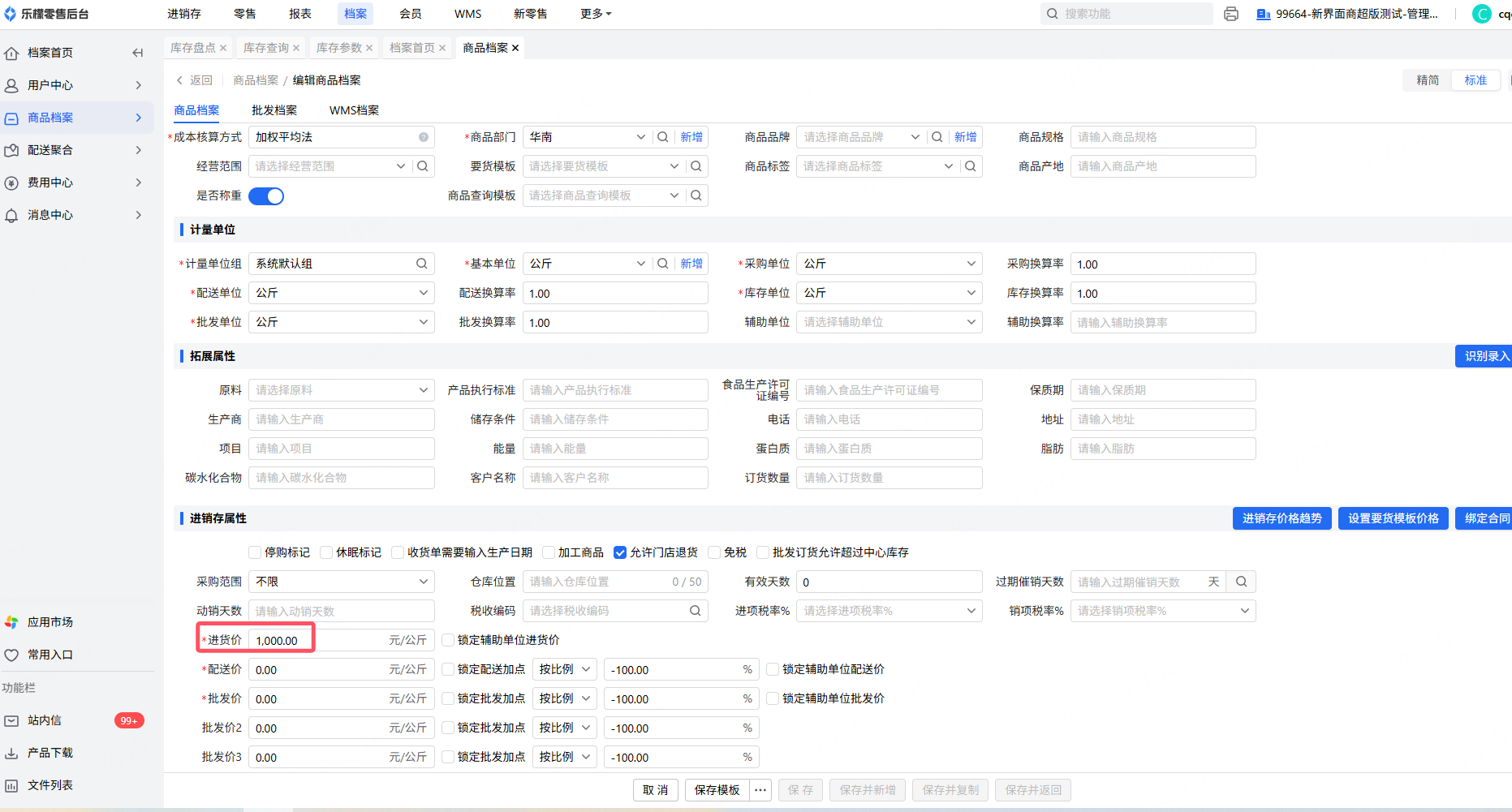Click the help icon in 成本核算方式 field

point(424,137)
